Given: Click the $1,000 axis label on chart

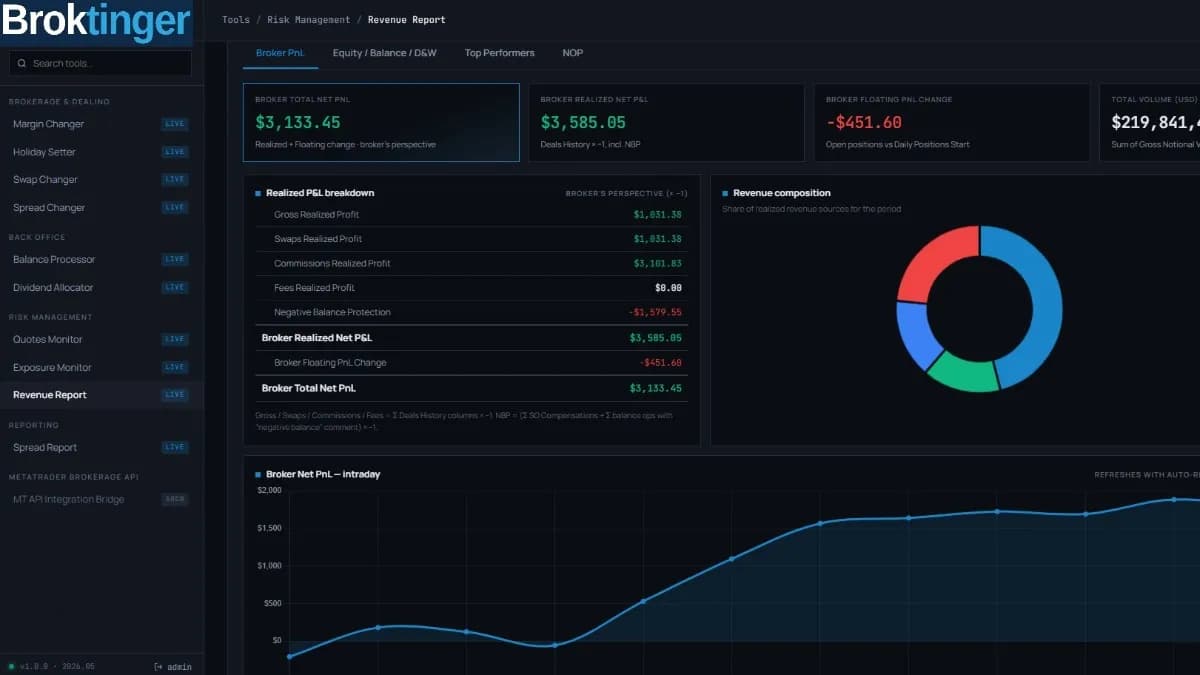Looking at the screenshot, I should point(269,565).
